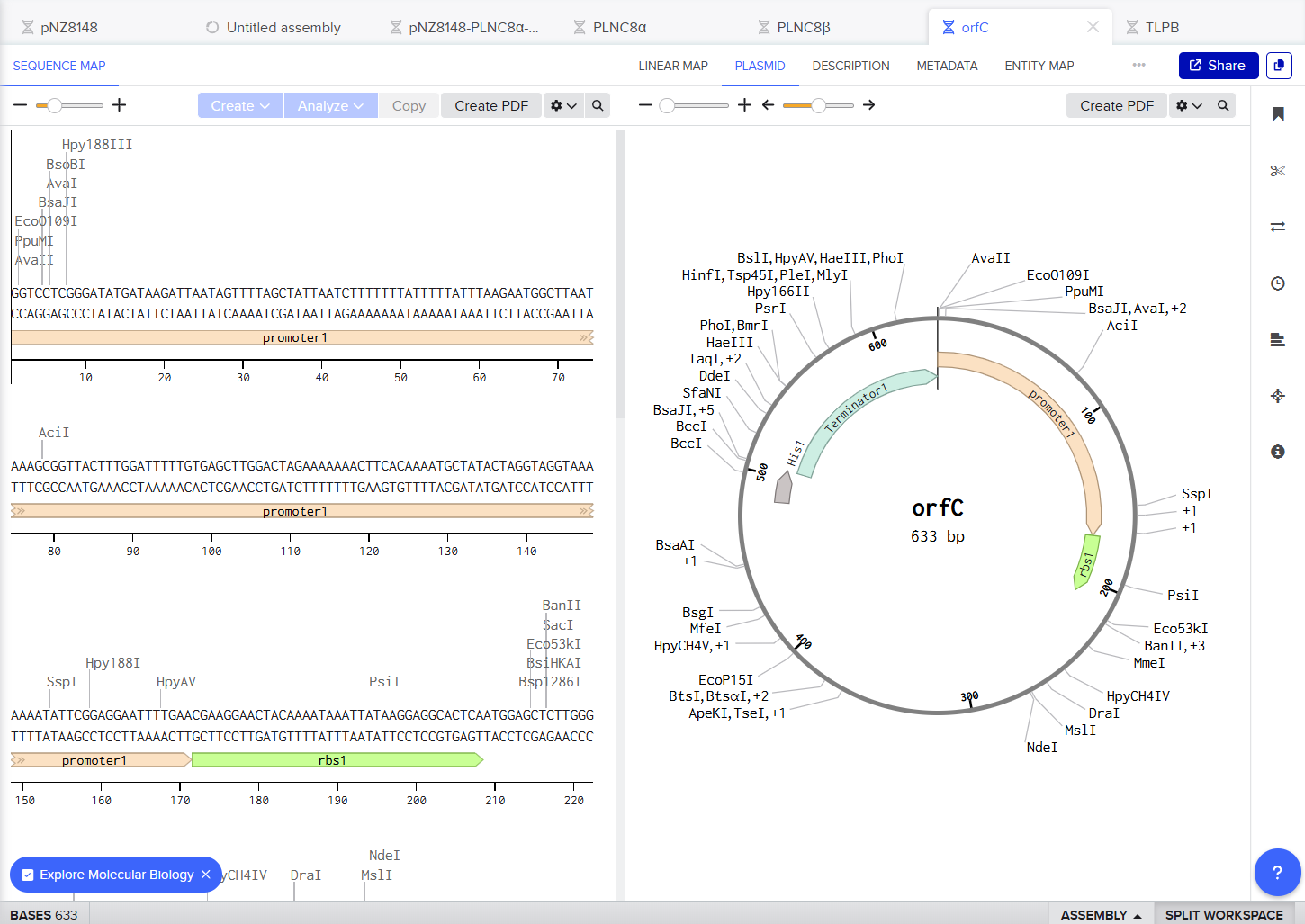Open the Analyze dropdown menu
This screenshot has width=1305, height=924.
[x=330, y=105]
